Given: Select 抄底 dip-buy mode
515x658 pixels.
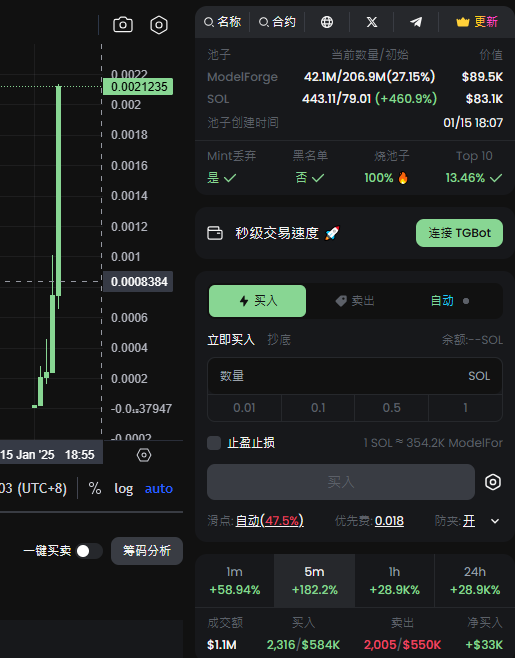Looking at the screenshot, I should click(x=279, y=339).
